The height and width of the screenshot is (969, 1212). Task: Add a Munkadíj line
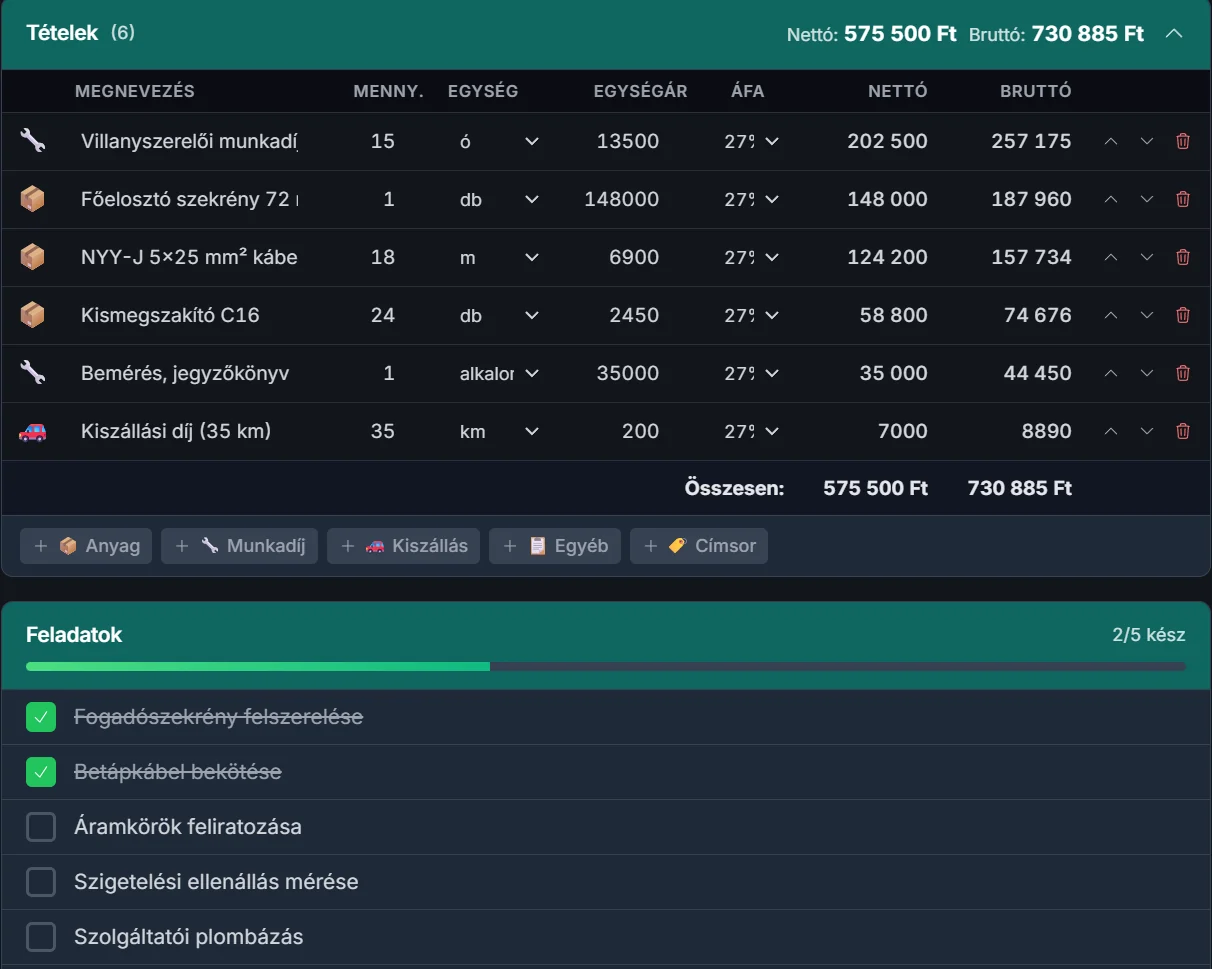pyautogui.click(x=240, y=546)
